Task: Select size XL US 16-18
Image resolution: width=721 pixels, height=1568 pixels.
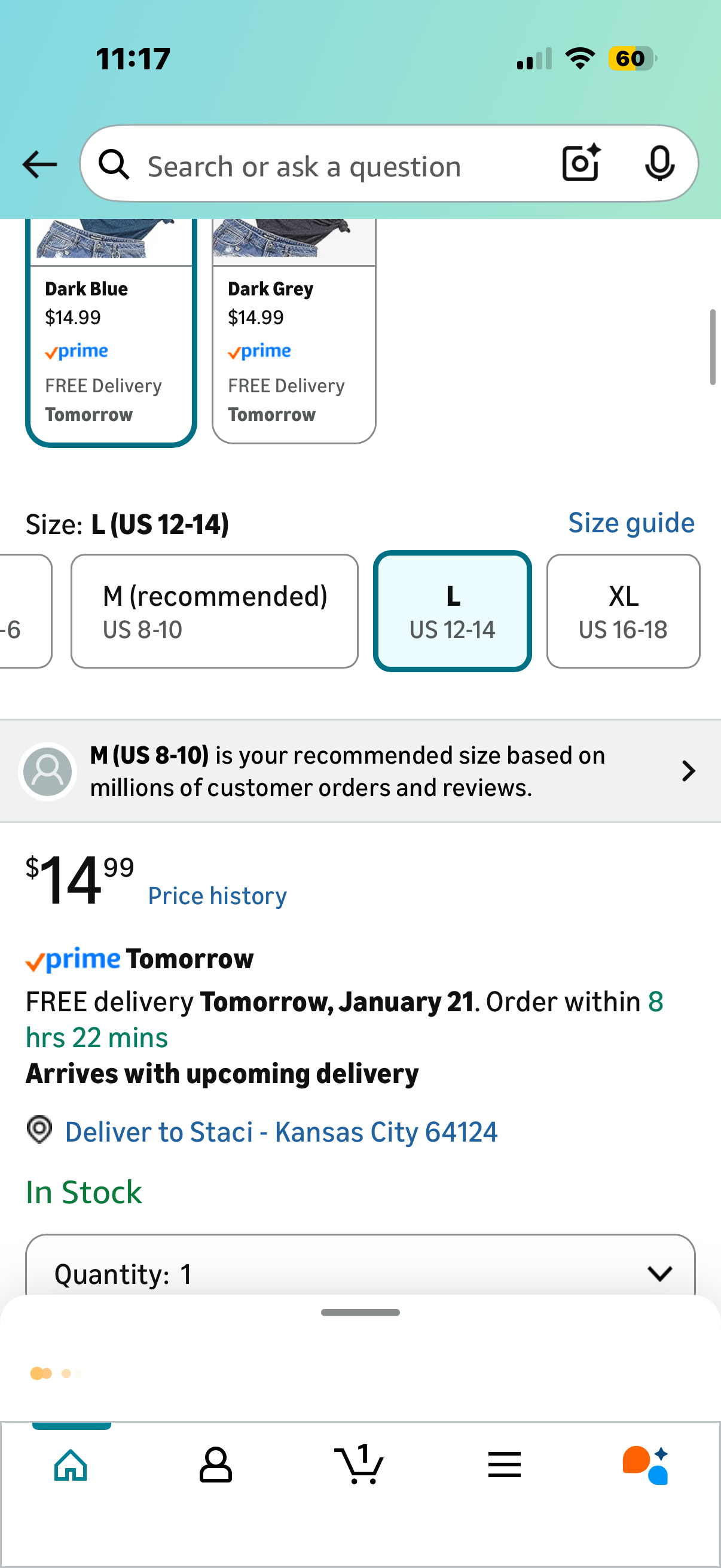Action: pyautogui.click(x=622, y=611)
